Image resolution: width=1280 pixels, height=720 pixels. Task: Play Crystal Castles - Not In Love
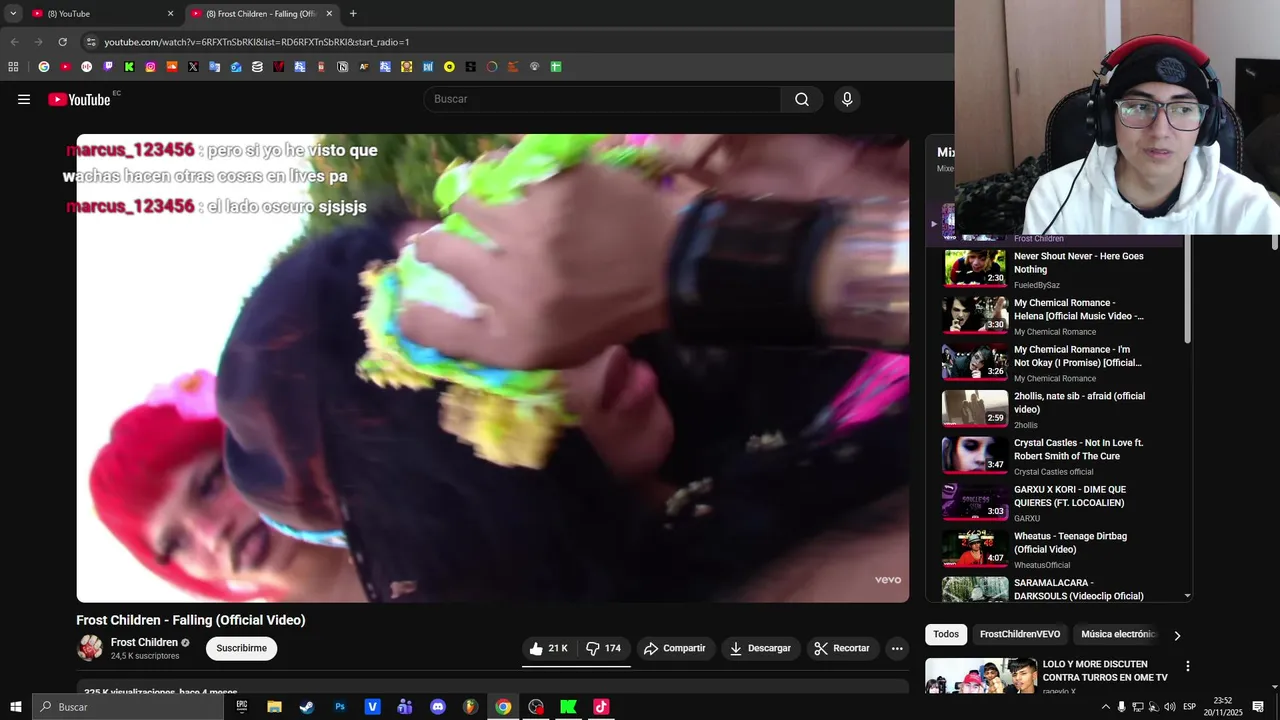pyautogui.click(x=1060, y=456)
